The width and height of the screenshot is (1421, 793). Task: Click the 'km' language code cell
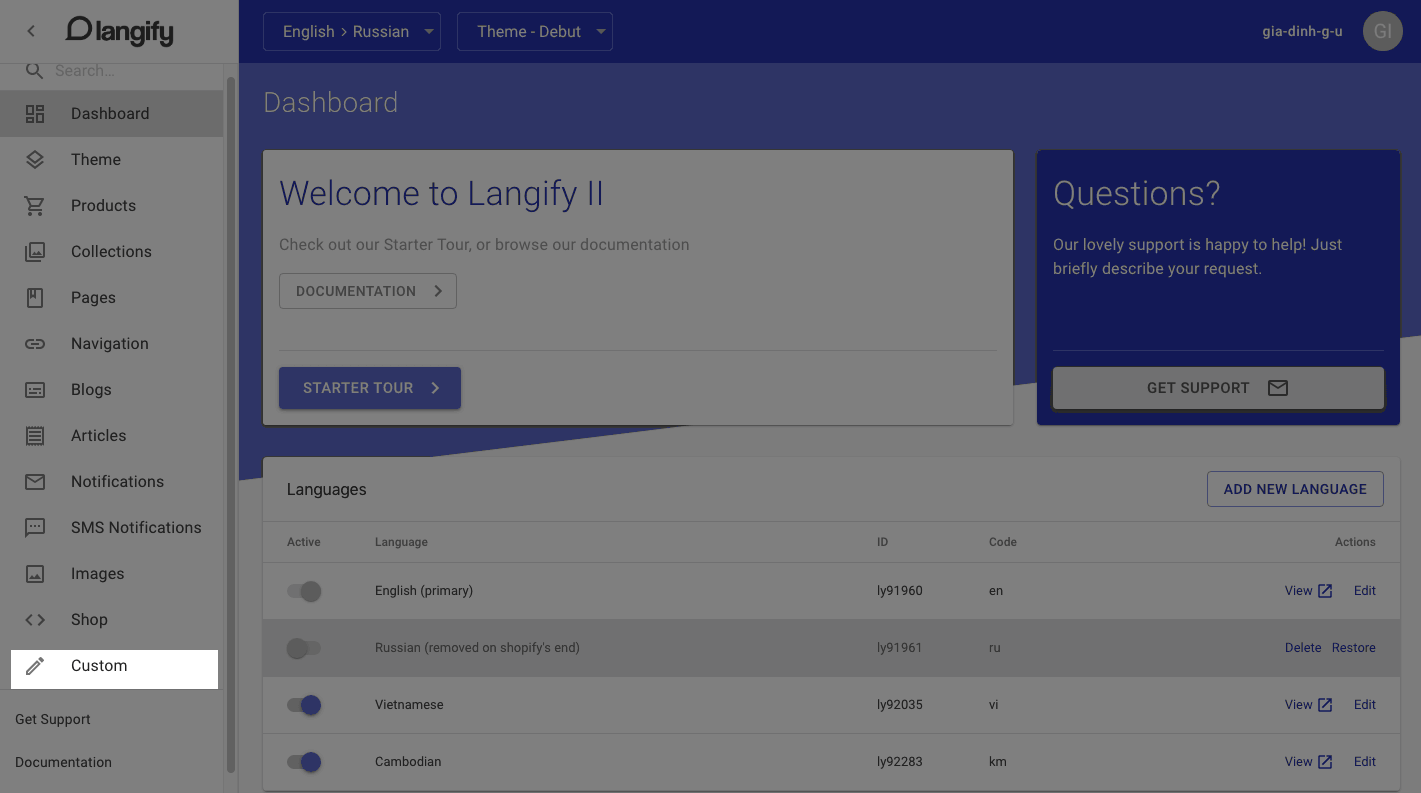[997, 762]
